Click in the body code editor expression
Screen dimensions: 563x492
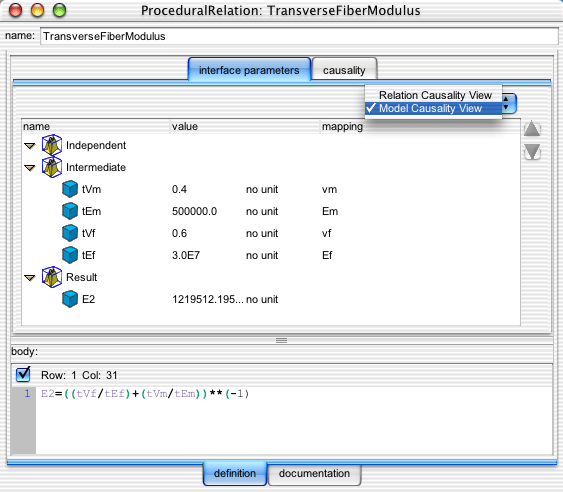pyautogui.click(x=145, y=394)
